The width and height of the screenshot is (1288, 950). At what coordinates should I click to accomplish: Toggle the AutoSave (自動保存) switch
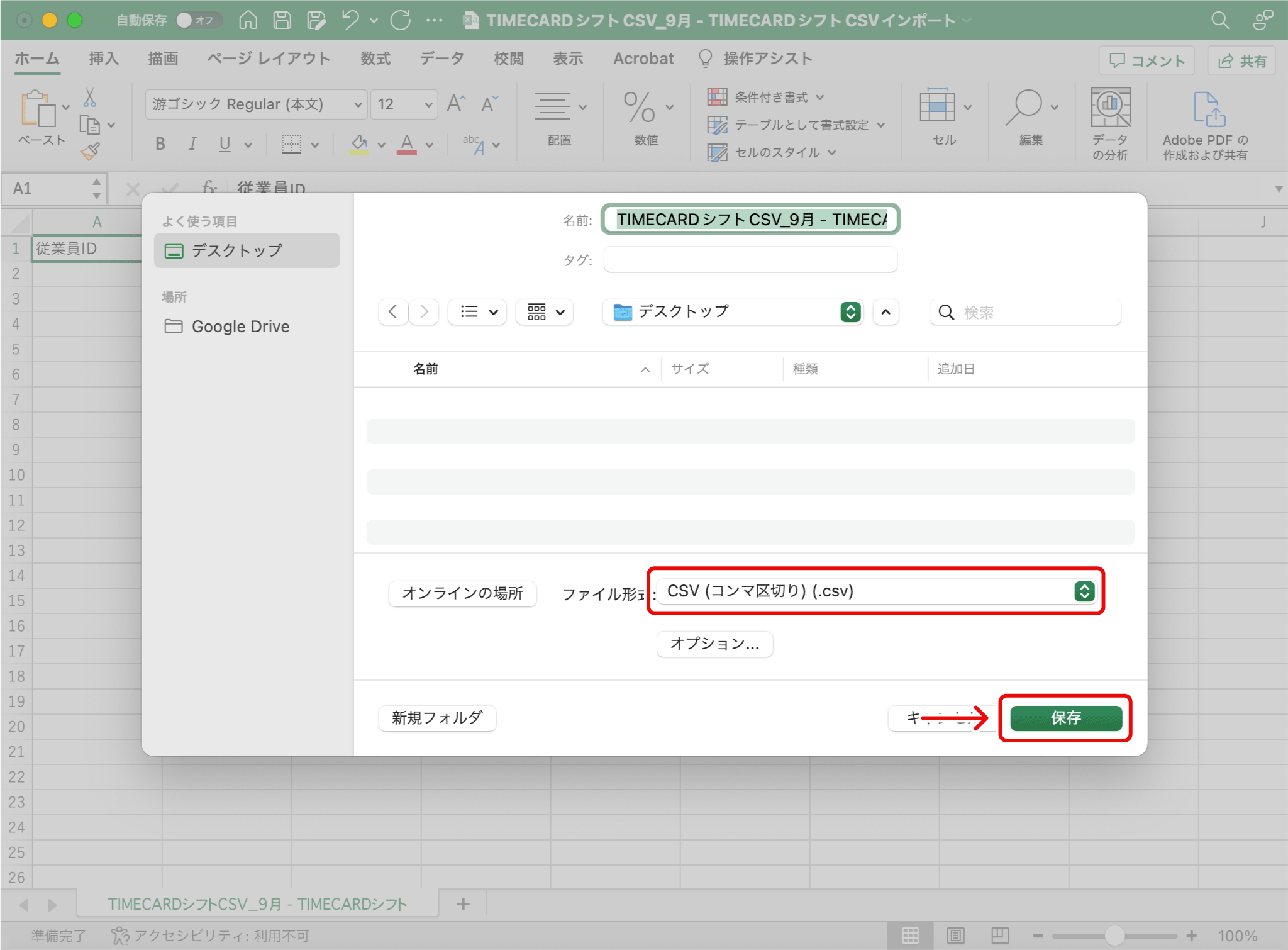click(x=198, y=20)
